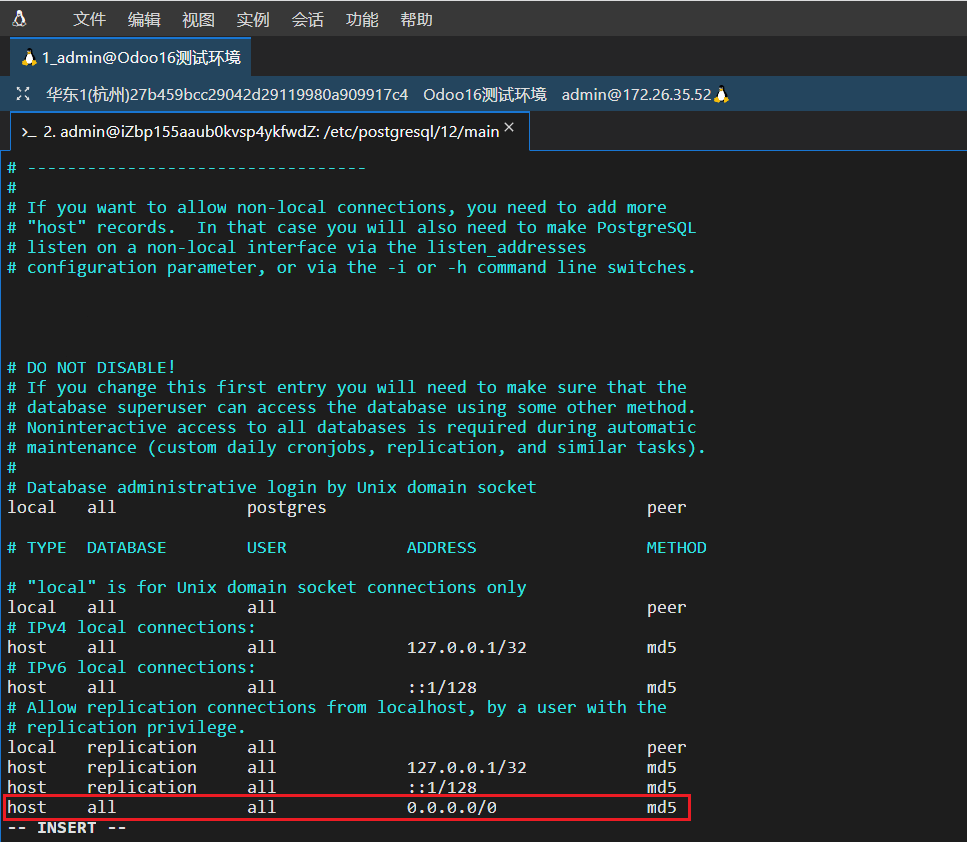The width and height of the screenshot is (967, 842).
Task: Open the 功能 menu
Action: pos(362,20)
